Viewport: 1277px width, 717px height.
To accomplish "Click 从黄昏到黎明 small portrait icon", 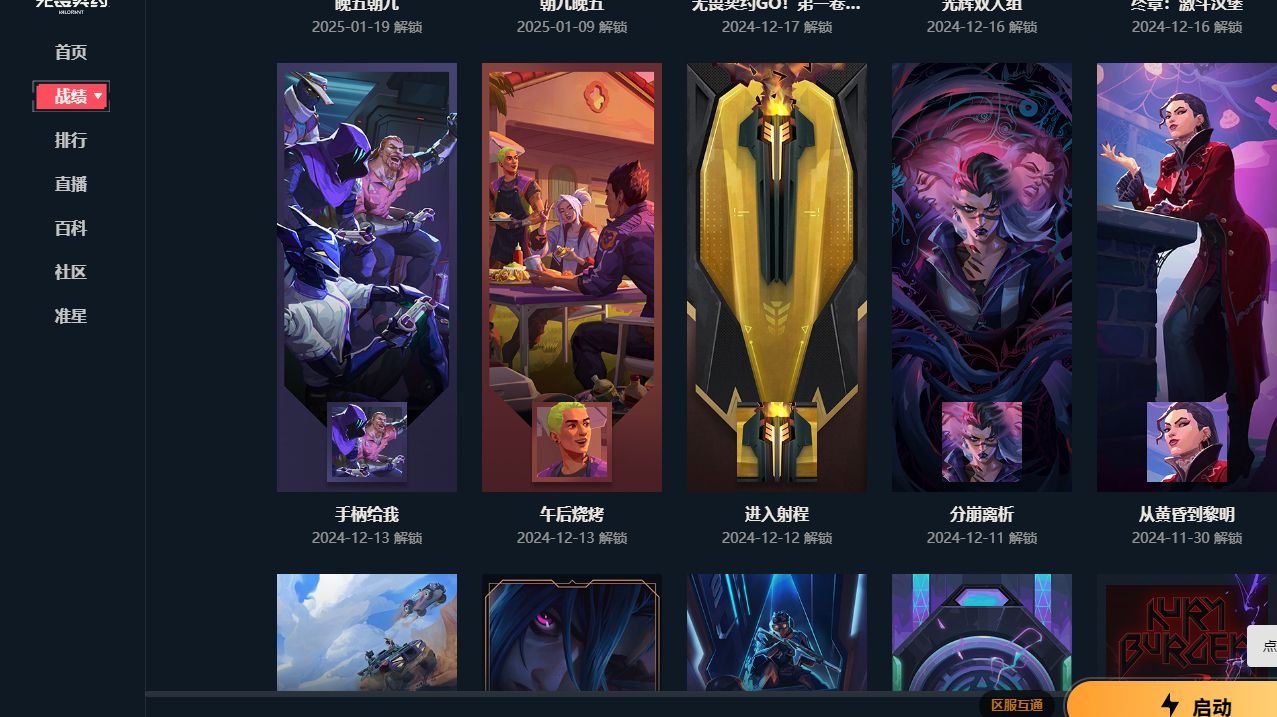I will [1187, 442].
